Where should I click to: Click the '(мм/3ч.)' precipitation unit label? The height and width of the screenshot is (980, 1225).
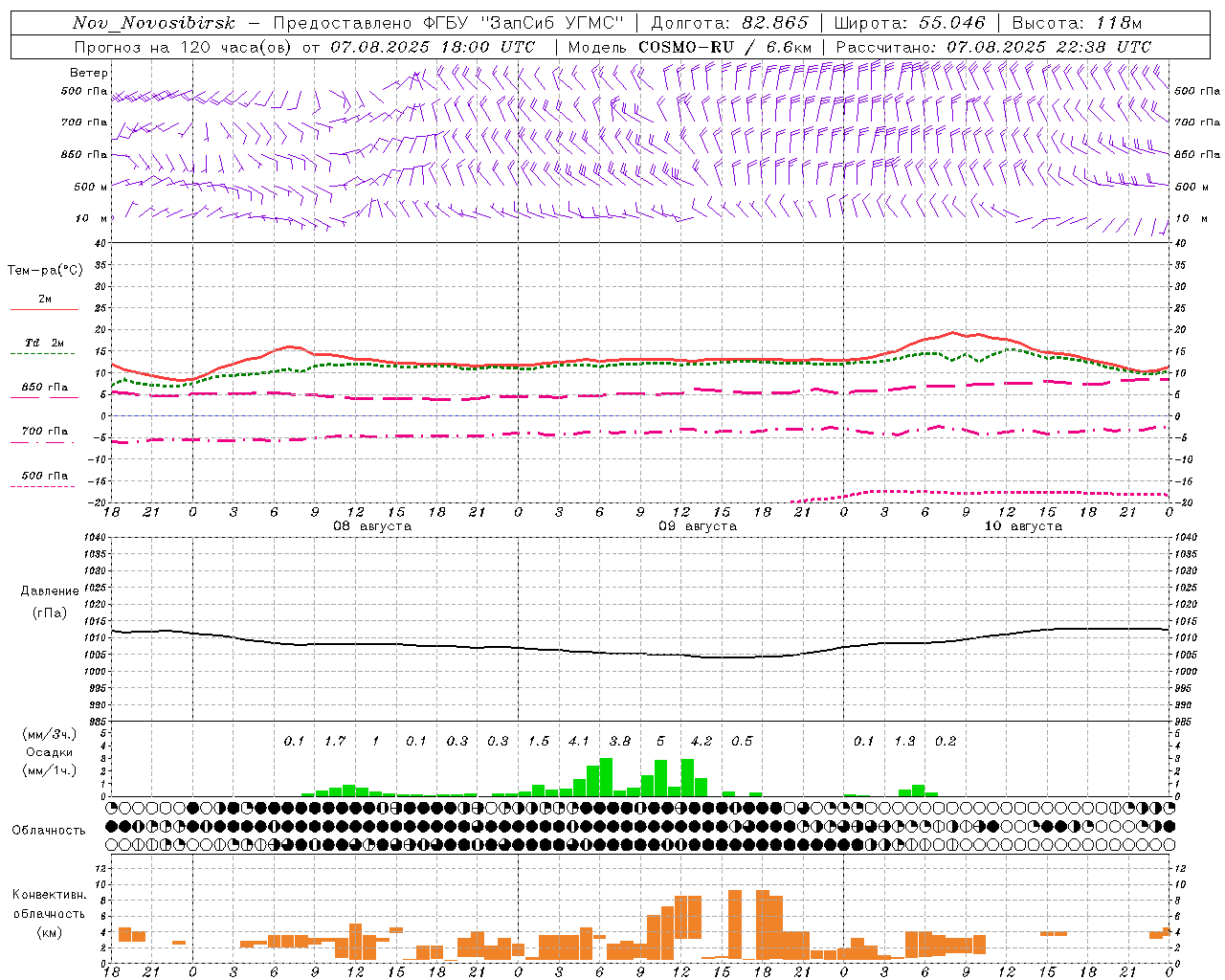[x=50, y=734]
